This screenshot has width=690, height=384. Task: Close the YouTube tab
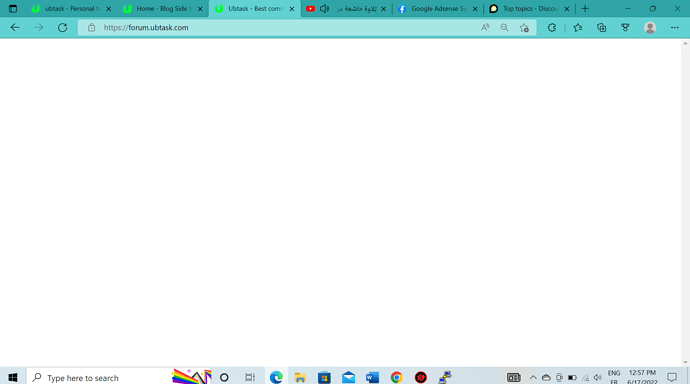tap(383, 8)
